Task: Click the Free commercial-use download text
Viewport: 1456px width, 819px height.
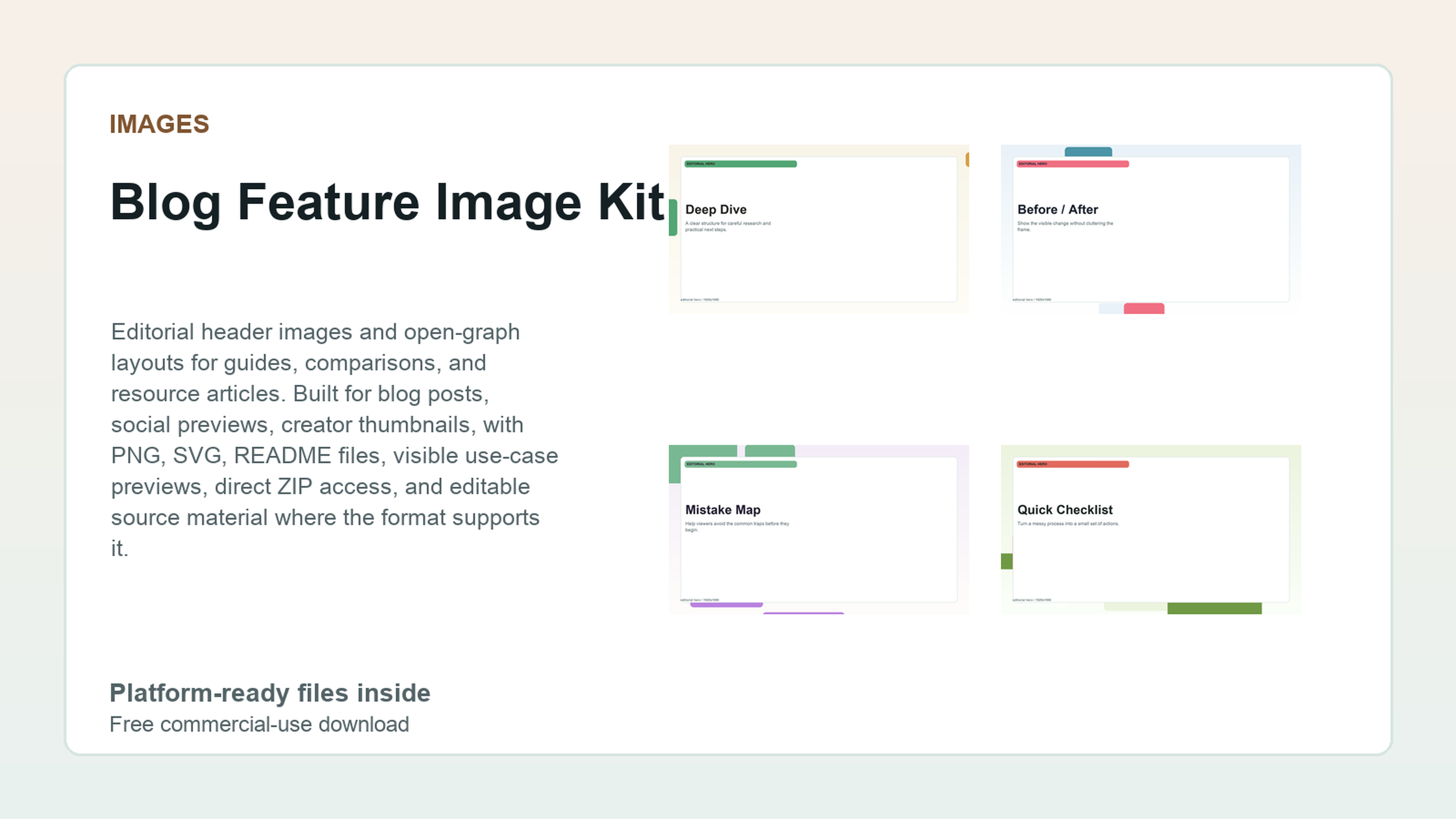Action: coord(259,724)
